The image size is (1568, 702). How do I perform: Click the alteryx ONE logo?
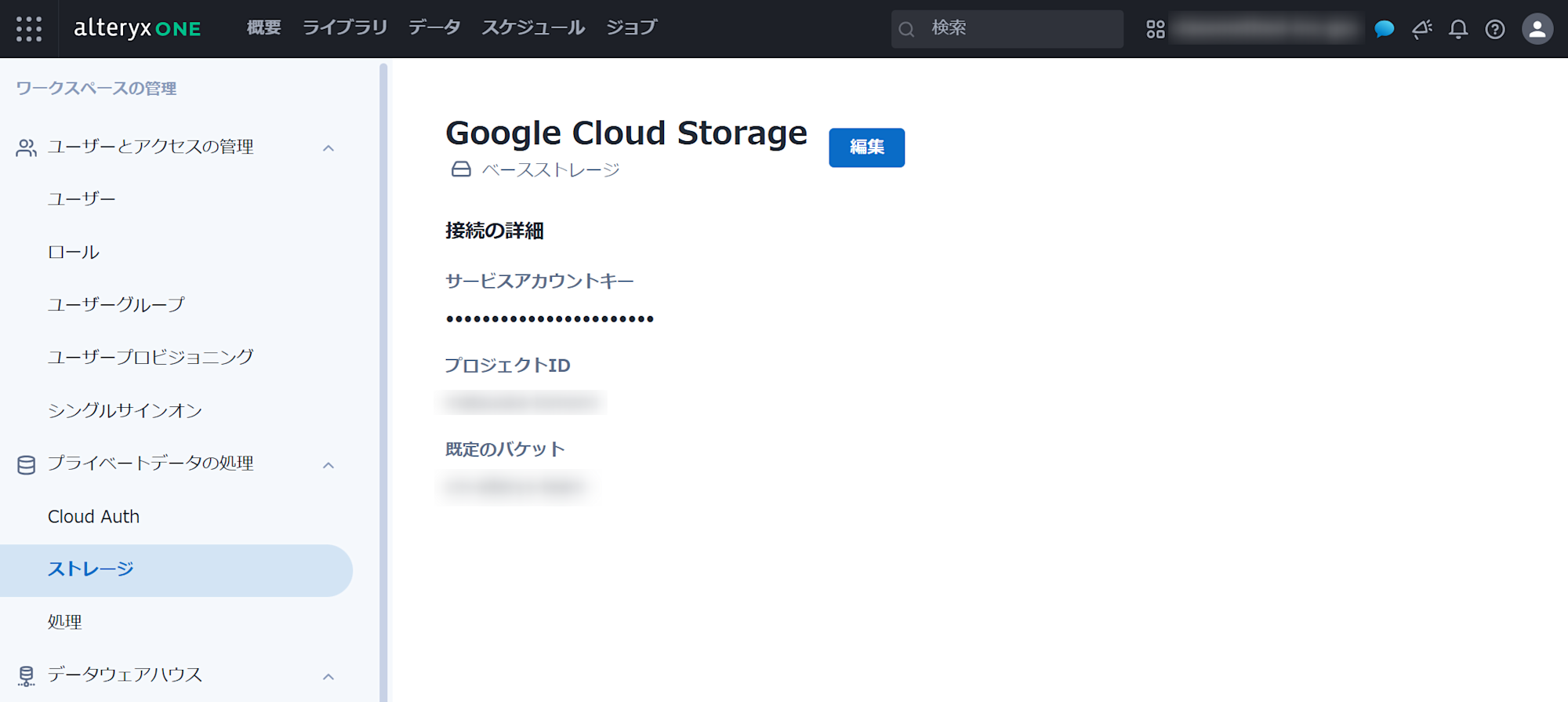137,29
